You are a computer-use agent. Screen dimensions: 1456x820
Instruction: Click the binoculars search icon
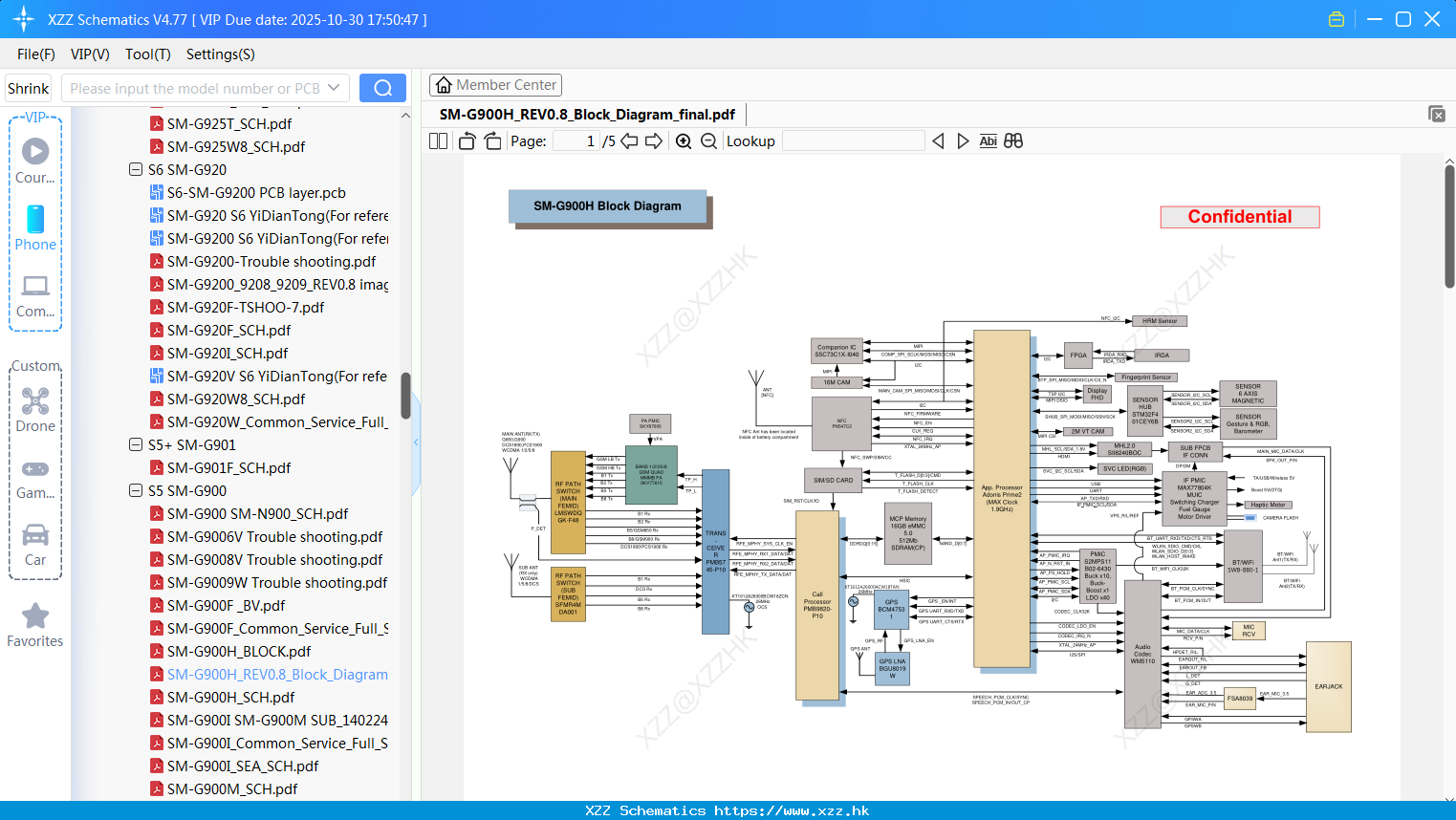tap(1013, 140)
